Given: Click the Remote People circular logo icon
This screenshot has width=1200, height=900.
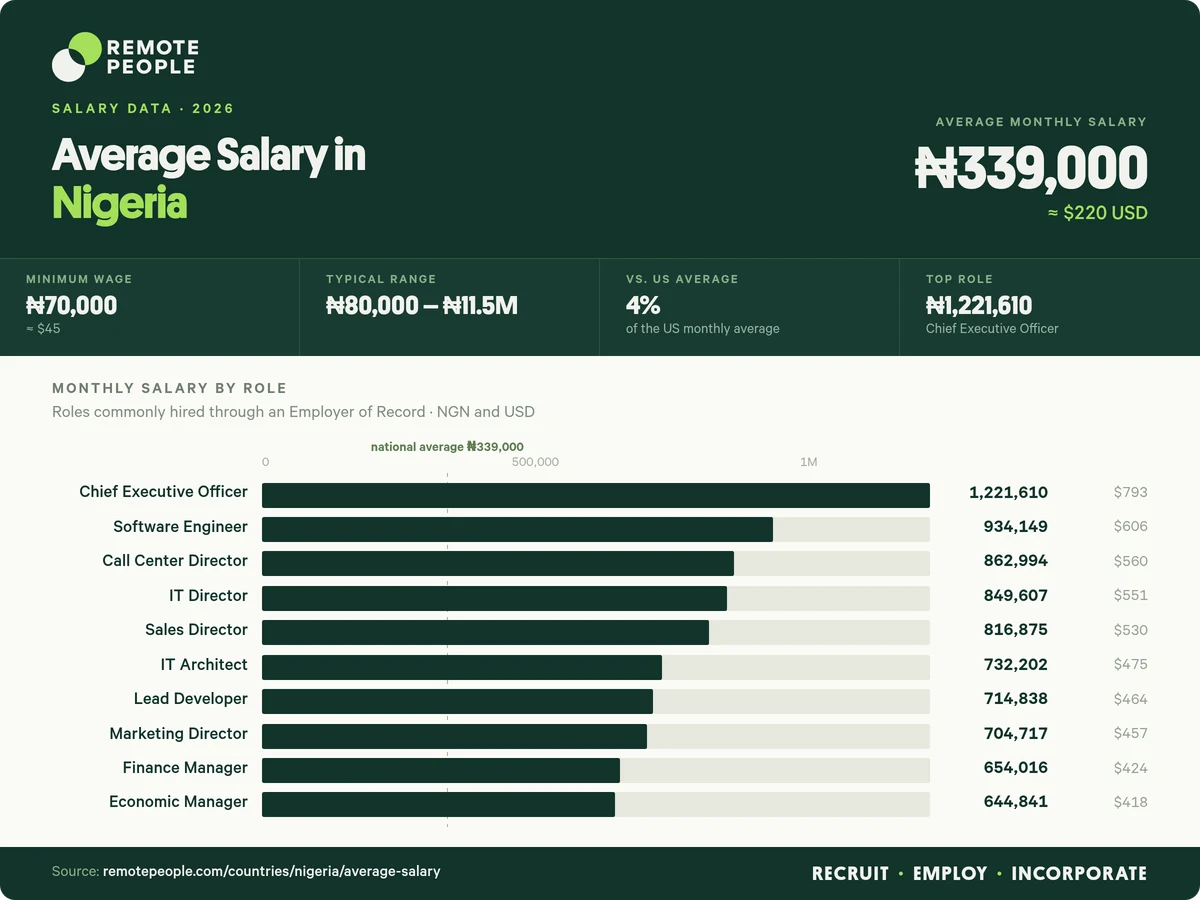Looking at the screenshot, I should click(77, 56).
